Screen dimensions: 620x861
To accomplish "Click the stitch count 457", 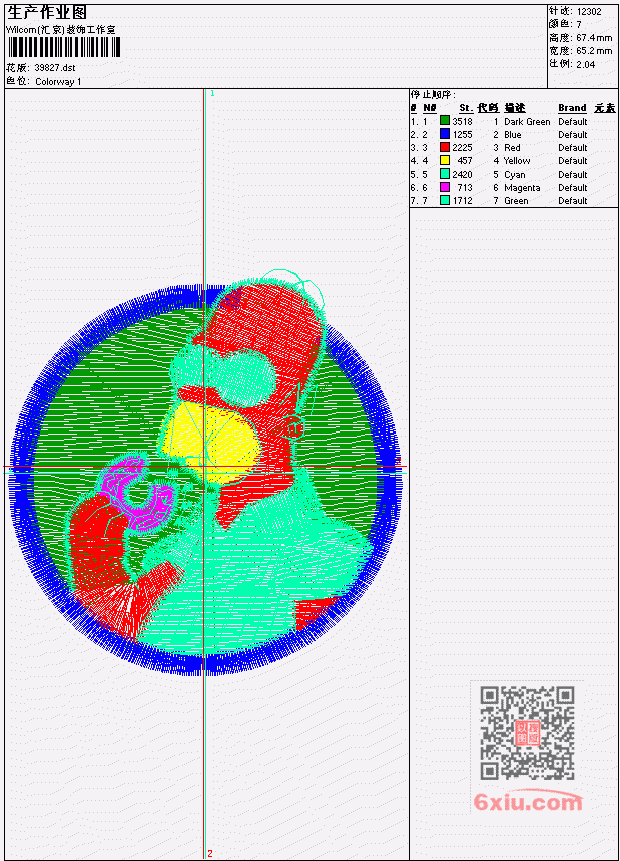I will pos(465,161).
